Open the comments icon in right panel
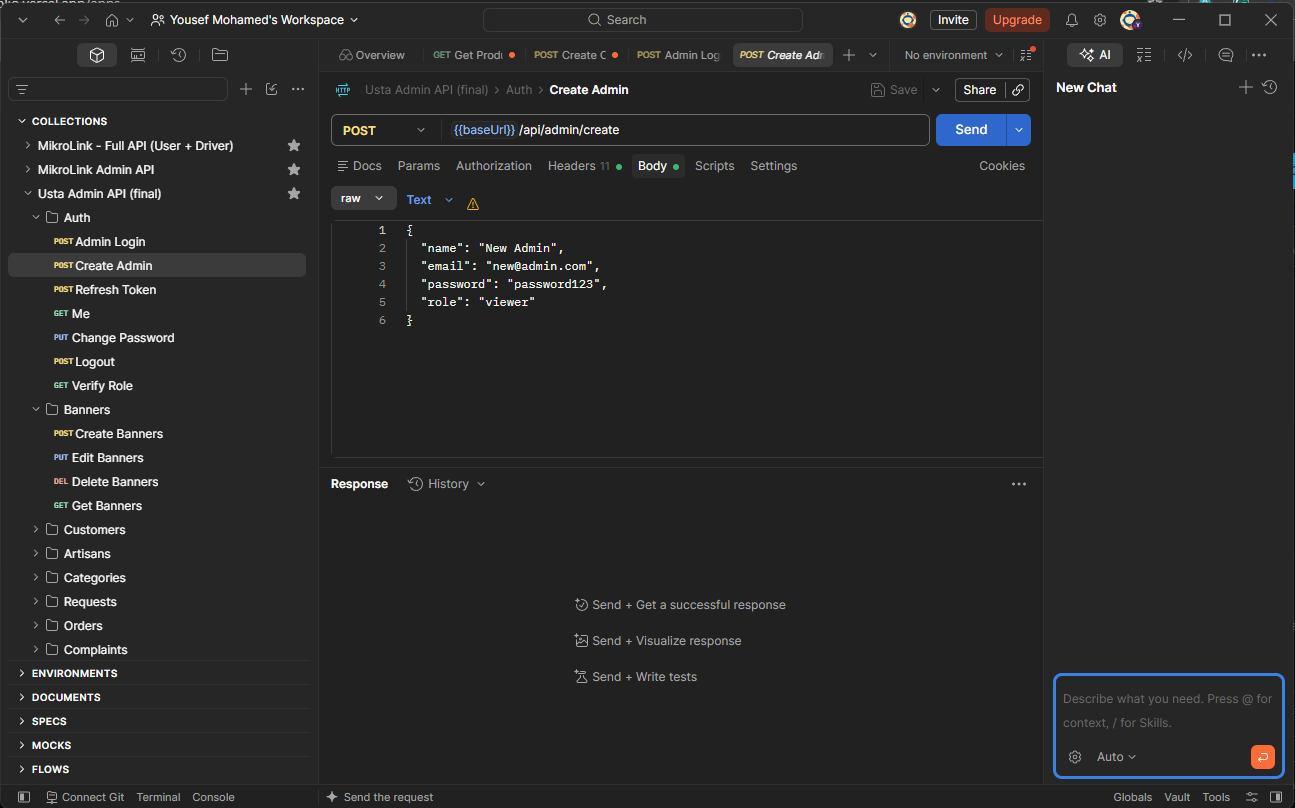The width and height of the screenshot is (1295, 808). 1226,55
